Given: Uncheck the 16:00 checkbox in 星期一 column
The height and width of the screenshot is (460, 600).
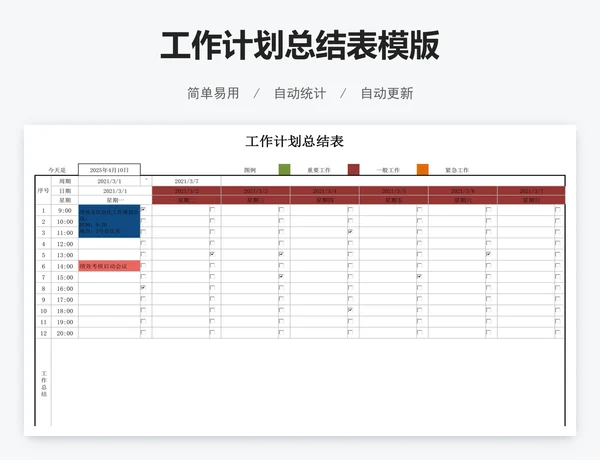Looking at the screenshot, I should [143, 287].
